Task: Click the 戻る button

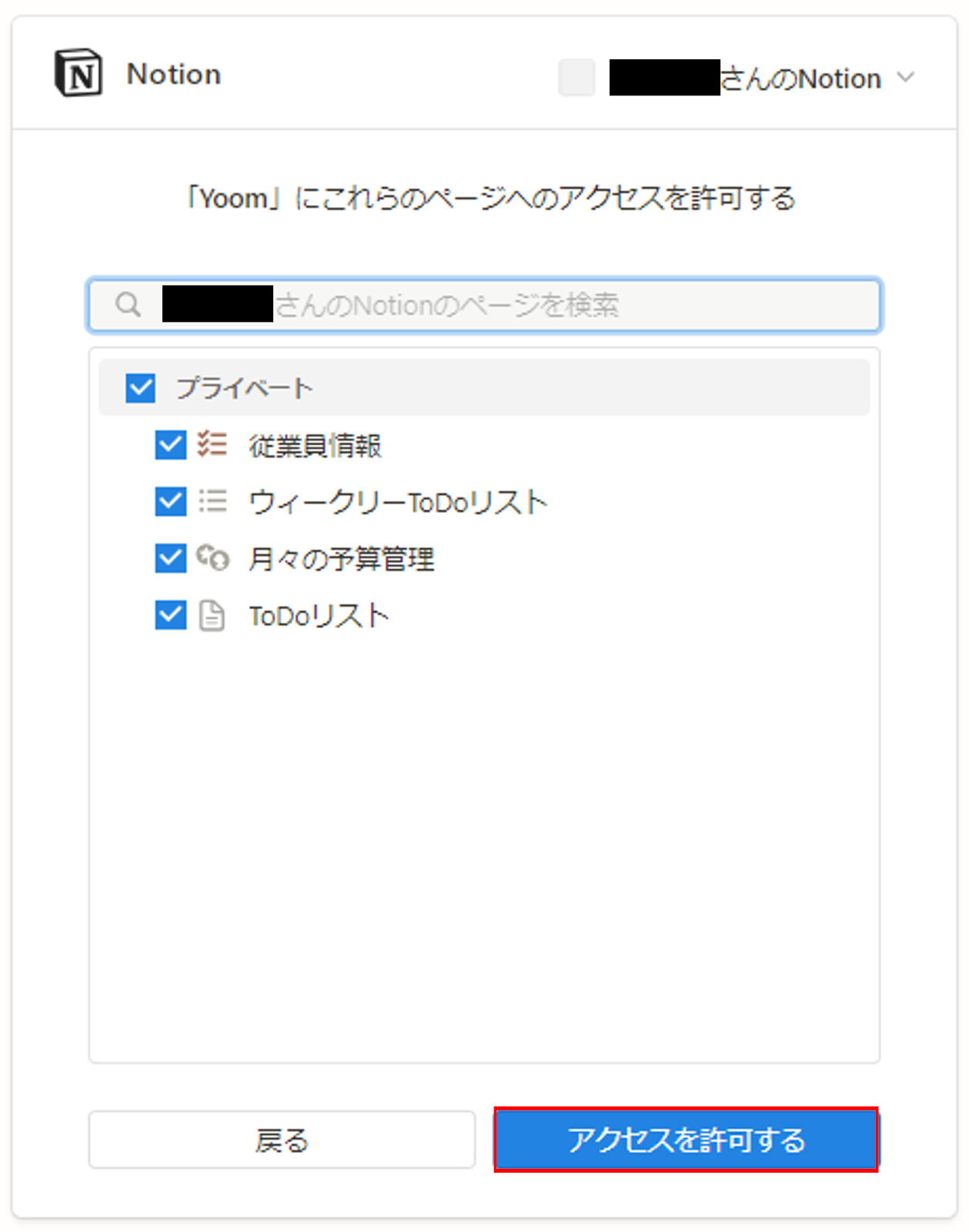Action: (282, 1140)
